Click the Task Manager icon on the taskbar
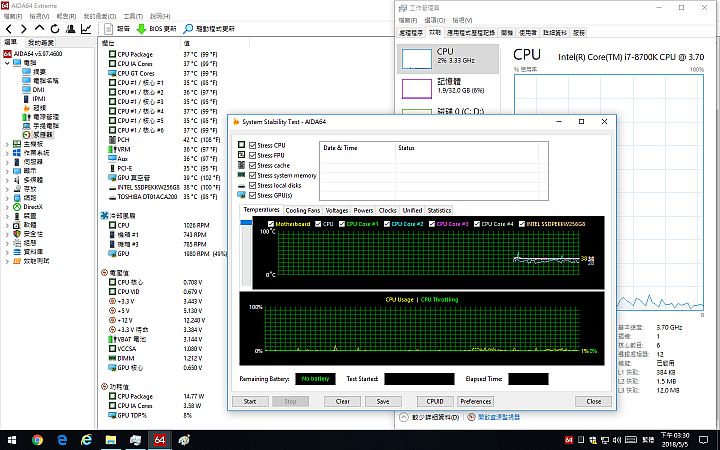The width and height of the screenshot is (720, 450). pos(135,440)
